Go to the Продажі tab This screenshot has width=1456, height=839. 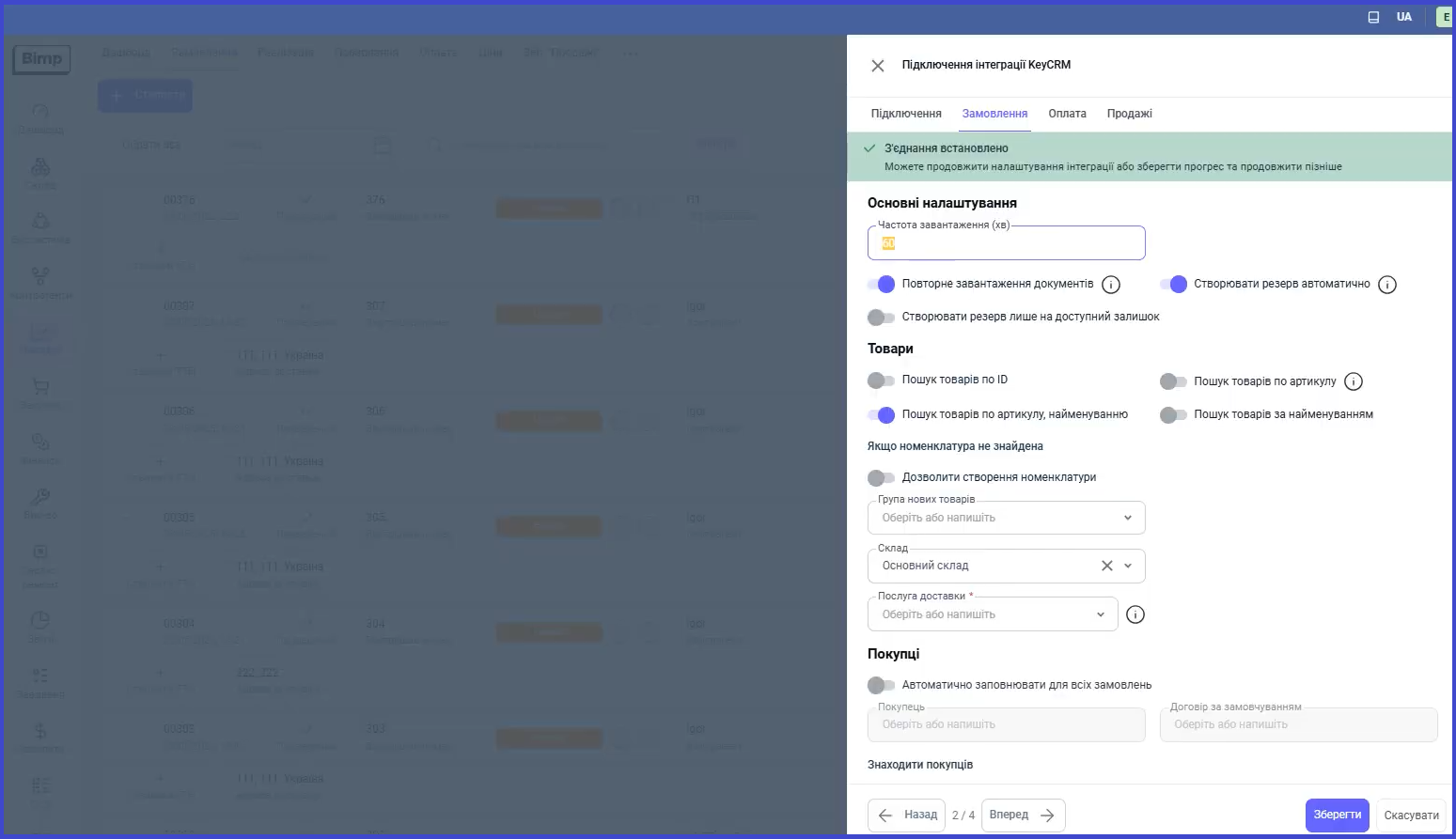1129,114
